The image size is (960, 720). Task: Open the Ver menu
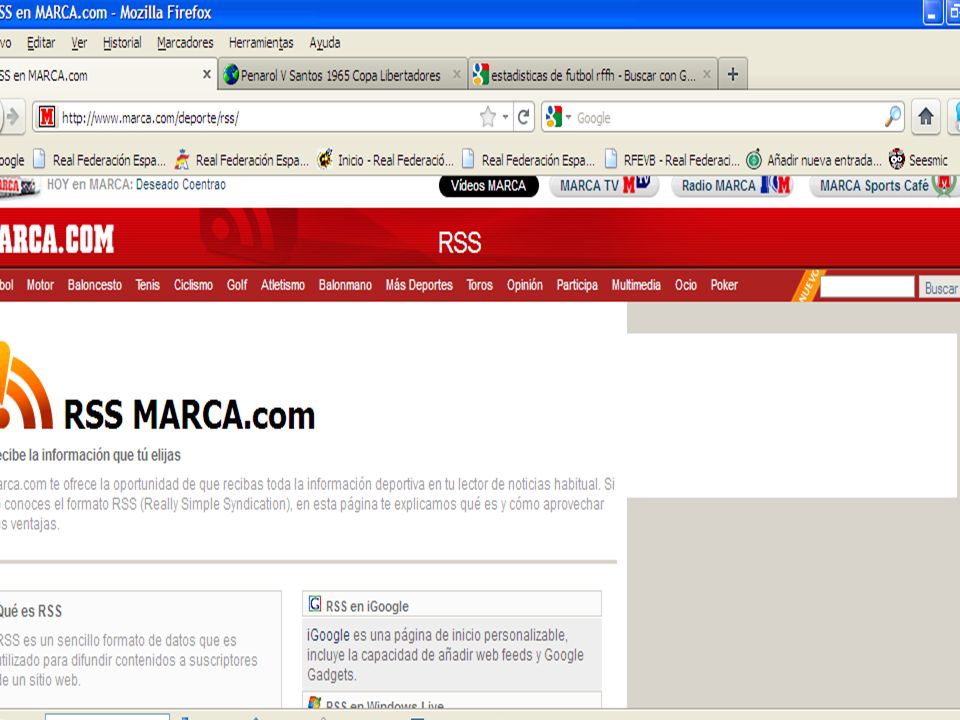coord(79,43)
